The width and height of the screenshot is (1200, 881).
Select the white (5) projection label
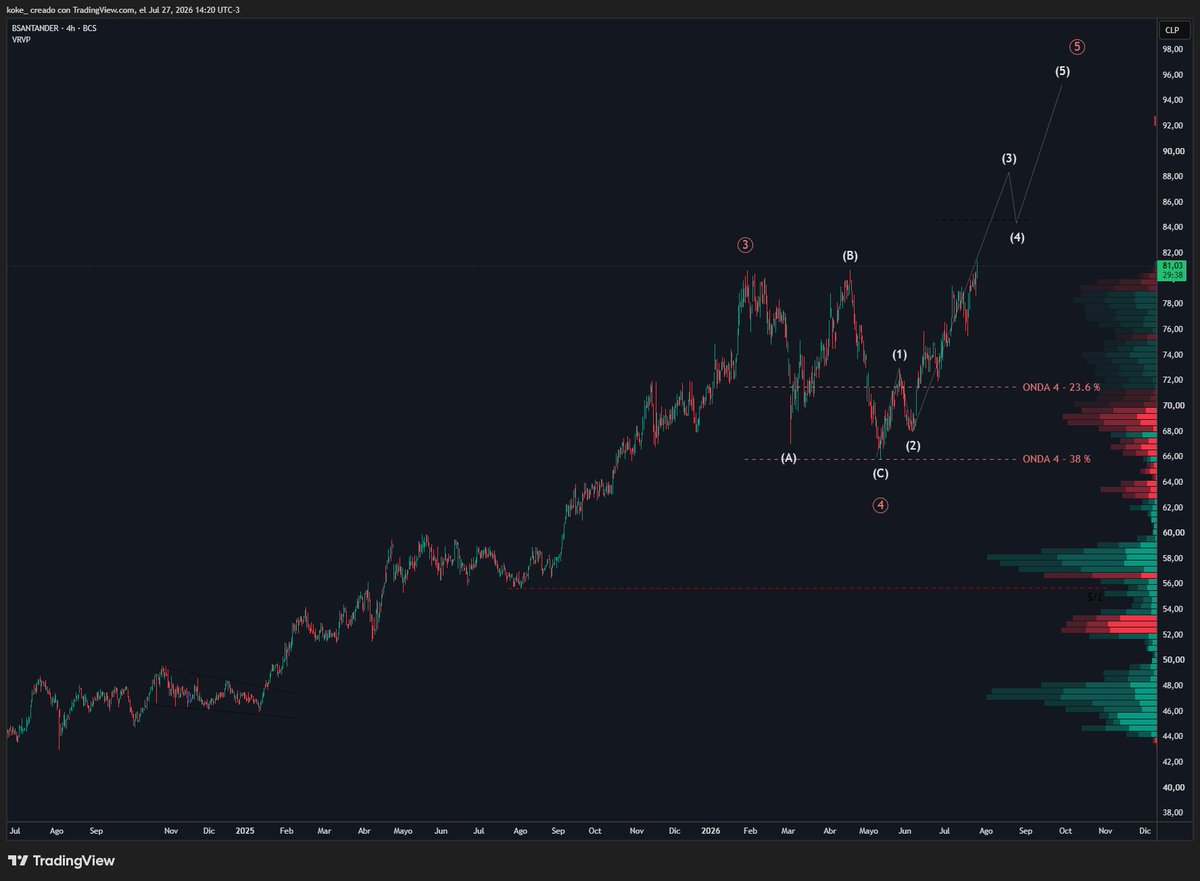coord(1062,71)
